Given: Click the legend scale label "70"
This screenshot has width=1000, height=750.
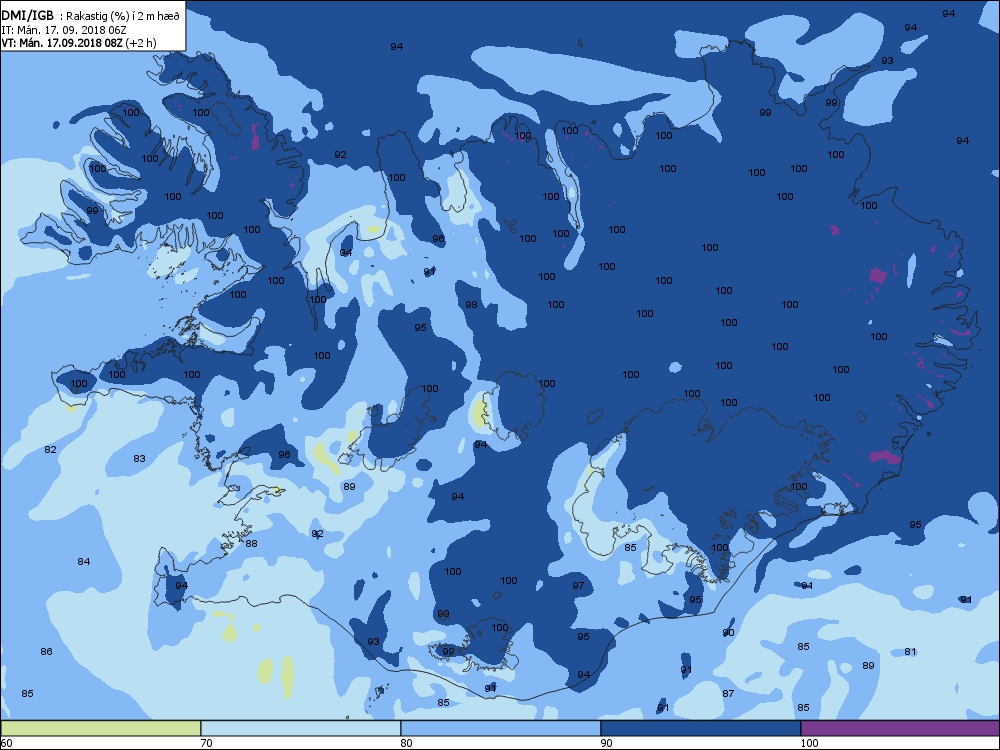Looking at the screenshot, I should pyautogui.click(x=206, y=743).
